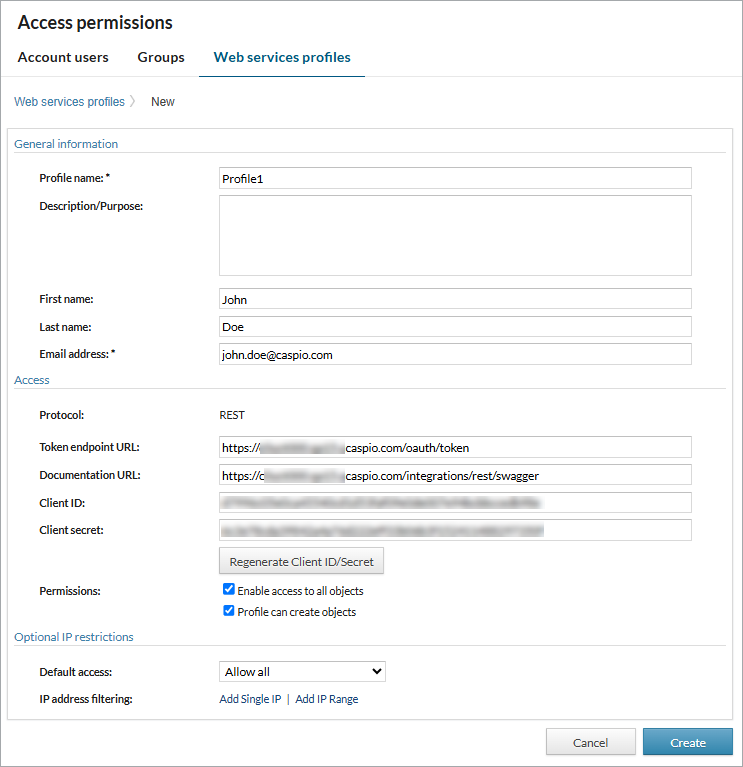Click the Add IP Range link
Image resolution: width=743 pixels, height=767 pixels.
point(327,699)
